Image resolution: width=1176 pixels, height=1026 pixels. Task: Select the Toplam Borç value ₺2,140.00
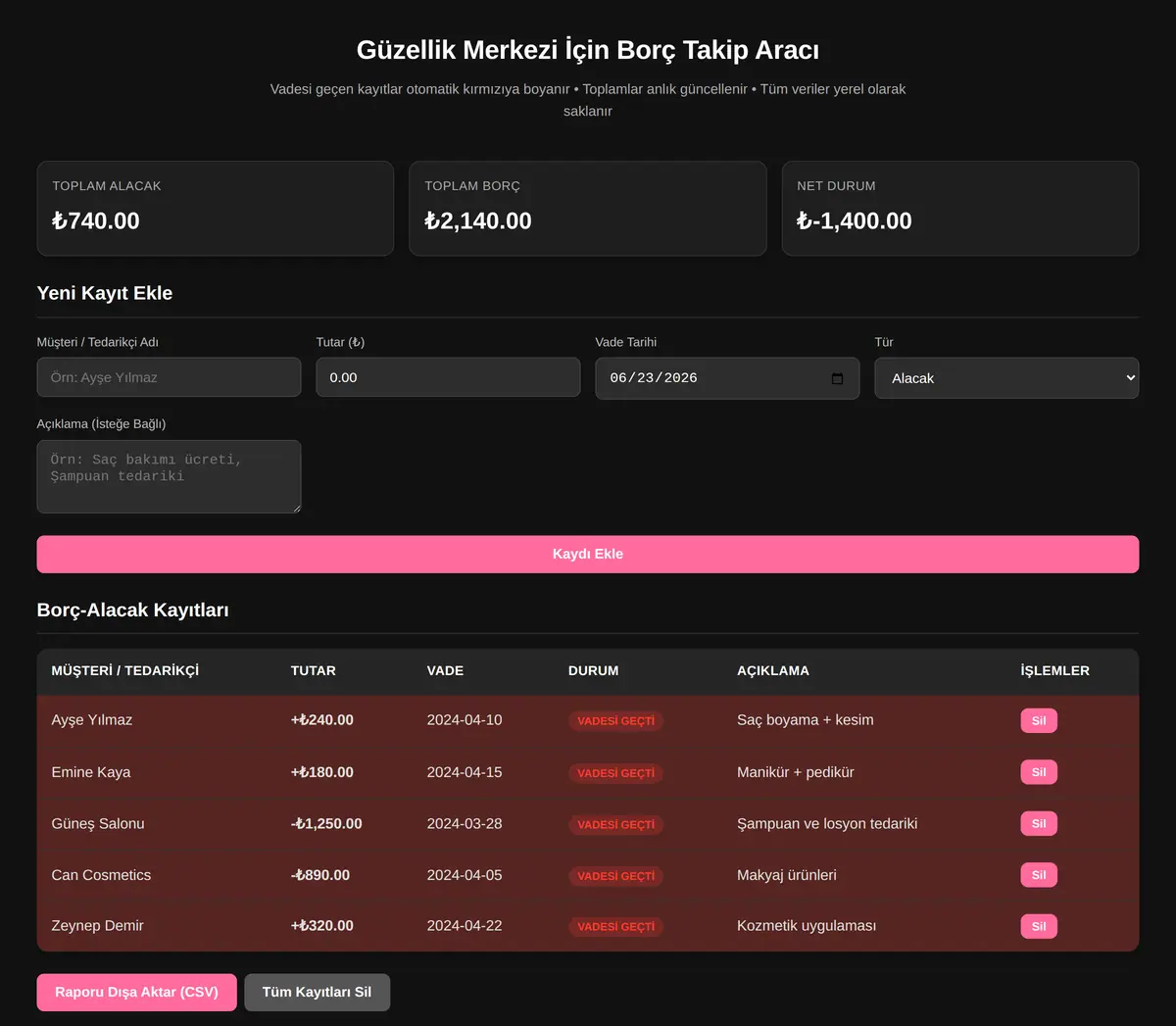coord(478,220)
